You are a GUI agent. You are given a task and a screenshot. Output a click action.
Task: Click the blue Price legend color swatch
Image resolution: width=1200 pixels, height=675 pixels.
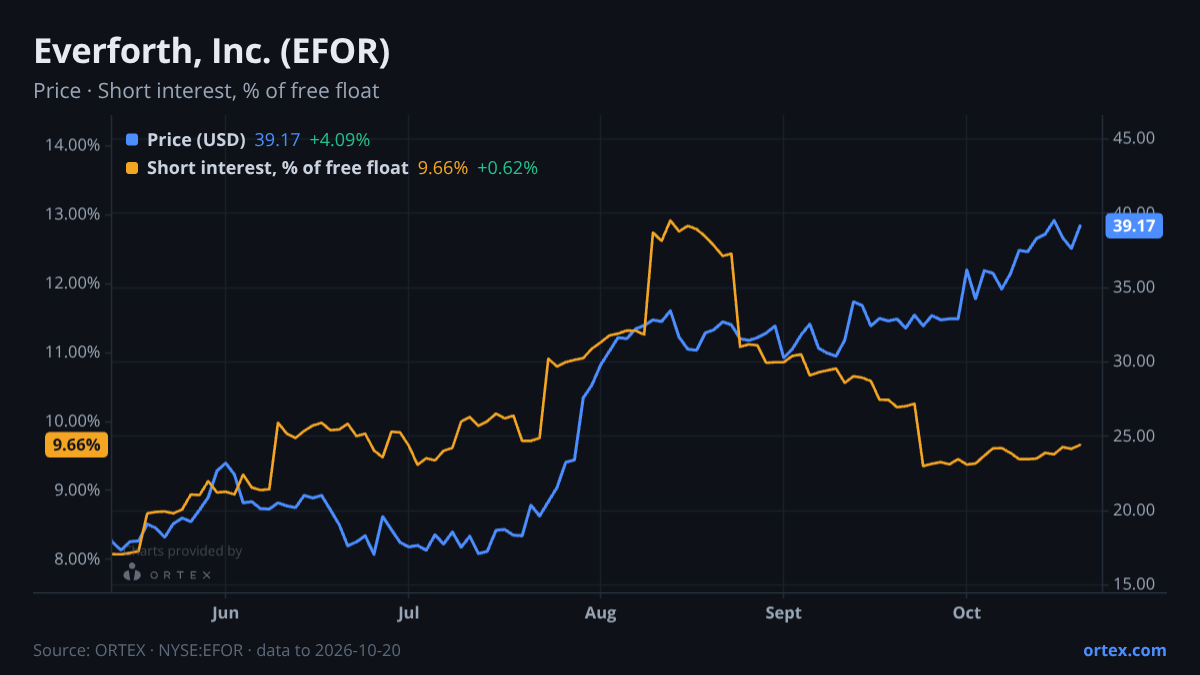[132, 140]
